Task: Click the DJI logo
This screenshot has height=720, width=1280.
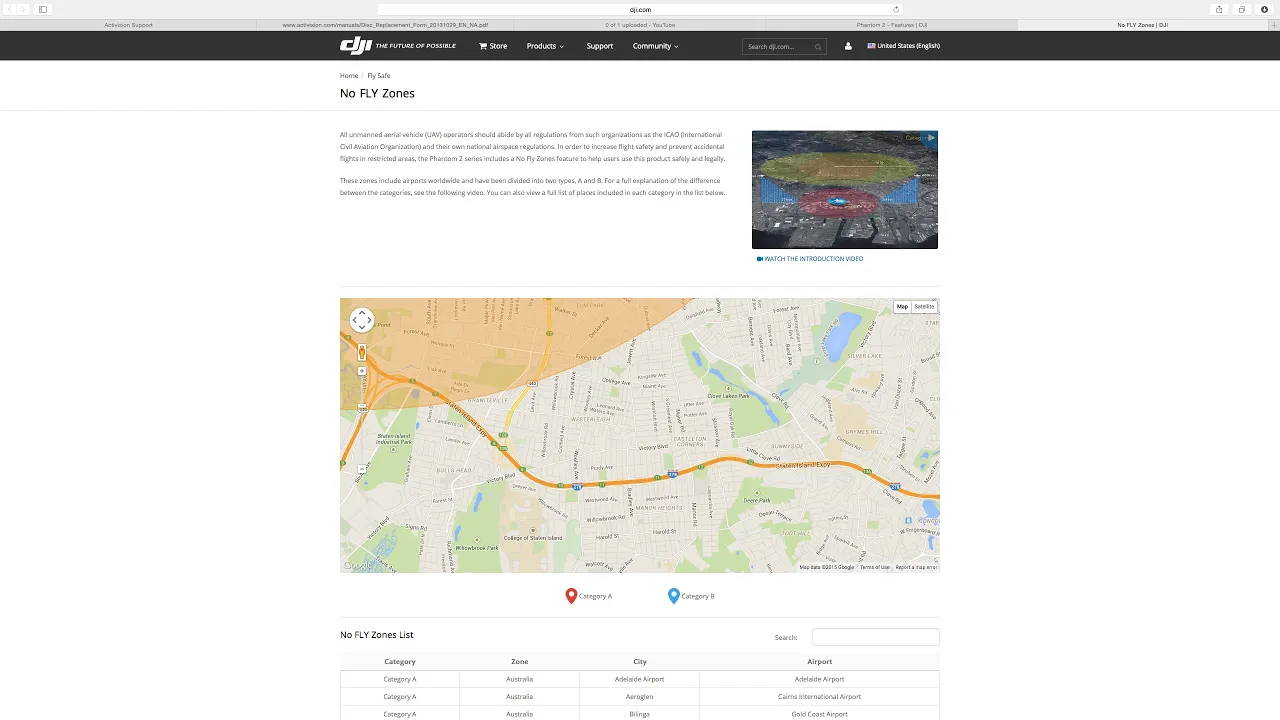Action: (355, 45)
